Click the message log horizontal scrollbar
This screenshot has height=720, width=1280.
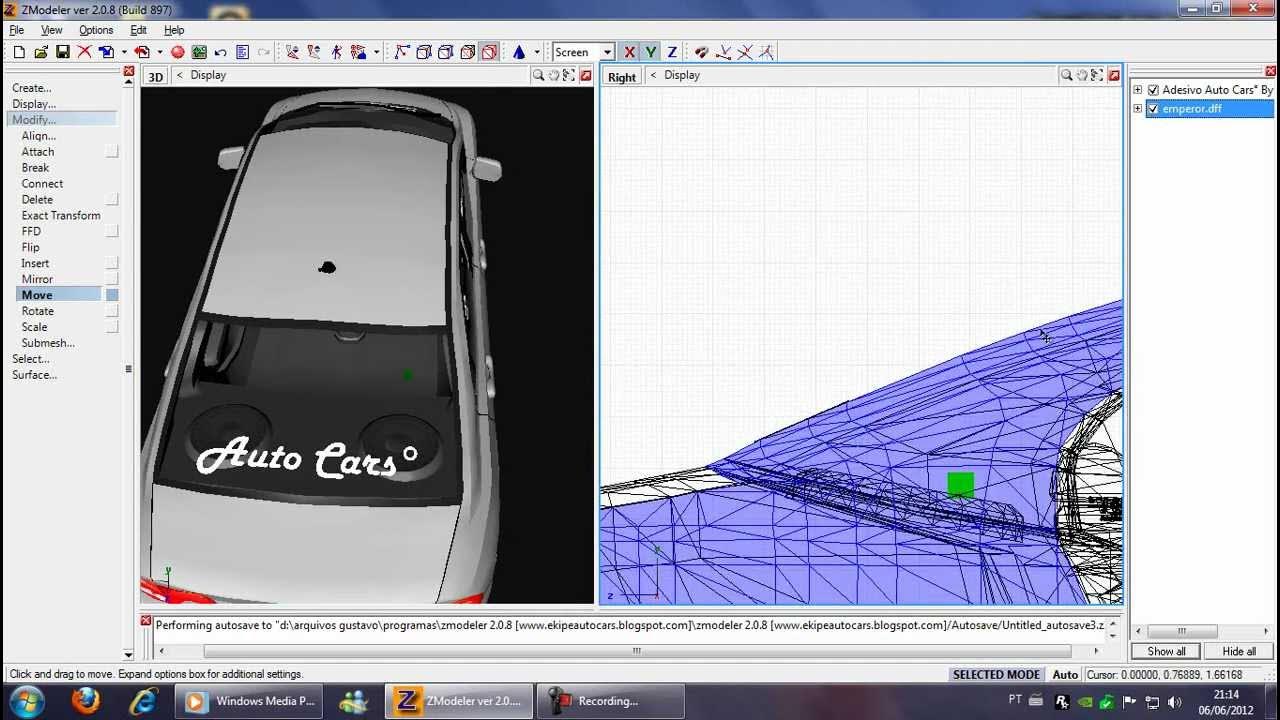click(x=636, y=651)
